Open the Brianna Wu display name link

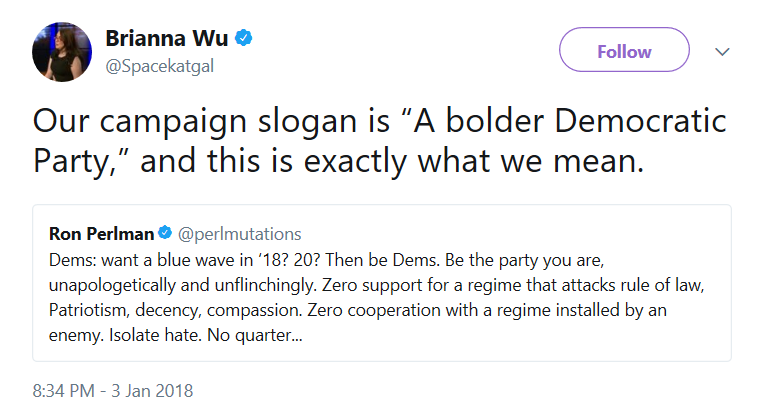click(x=166, y=38)
